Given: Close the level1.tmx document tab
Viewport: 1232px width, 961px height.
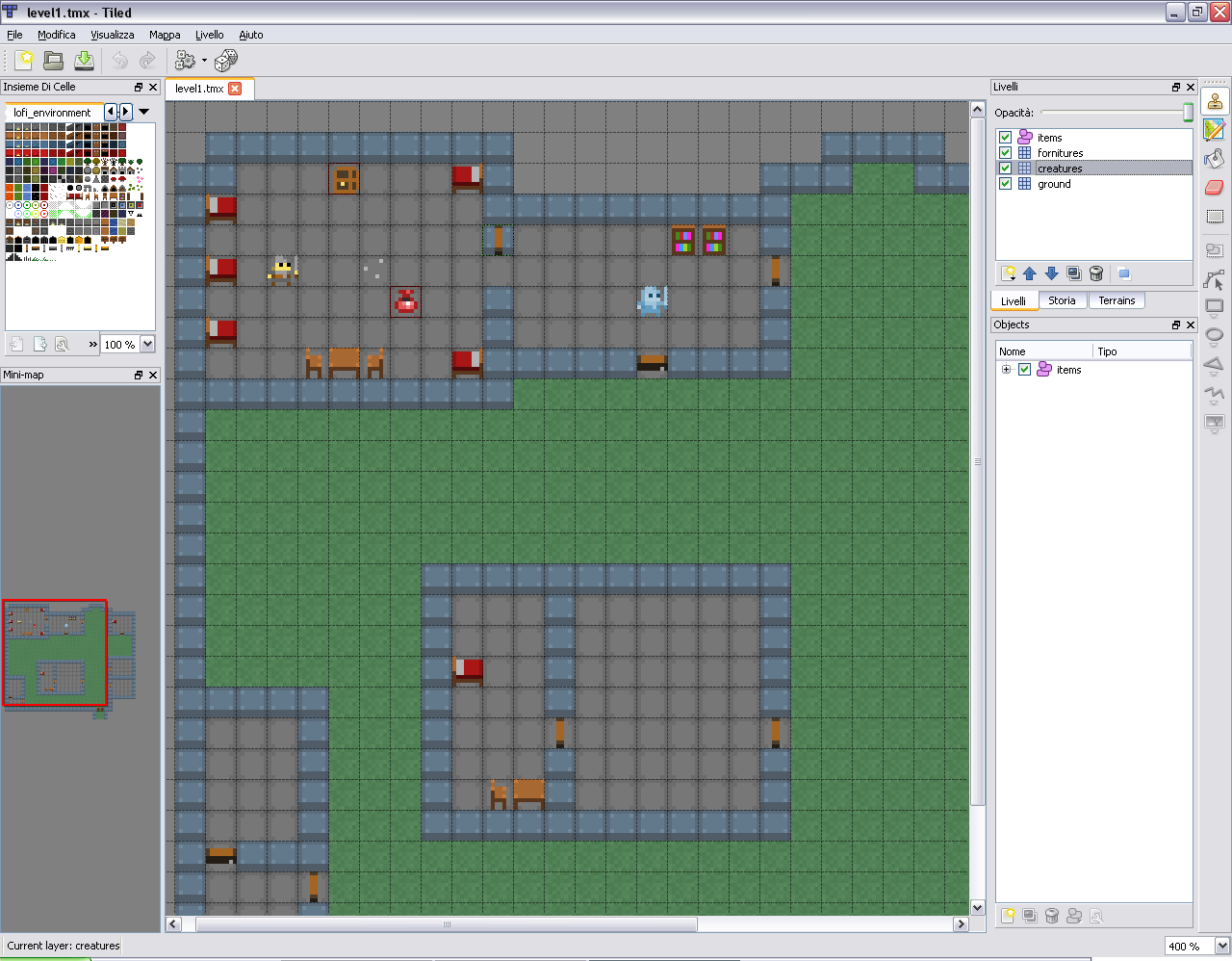Looking at the screenshot, I should click(x=235, y=89).
